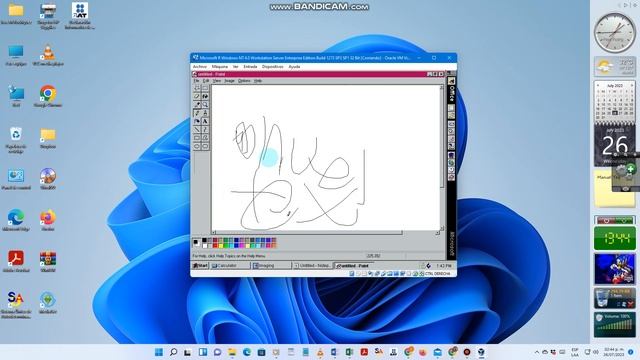Pick the yellow palette color
Screen dimensions: 640x360
pos(220,246)
